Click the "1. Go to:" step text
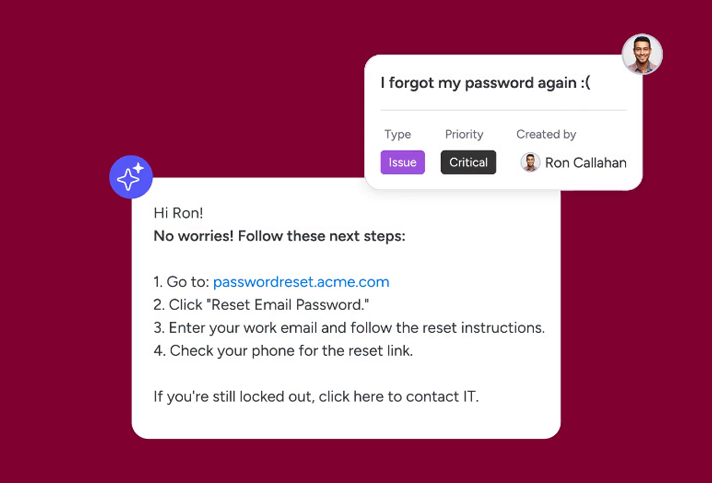712x483 pixels. point(181,282)
